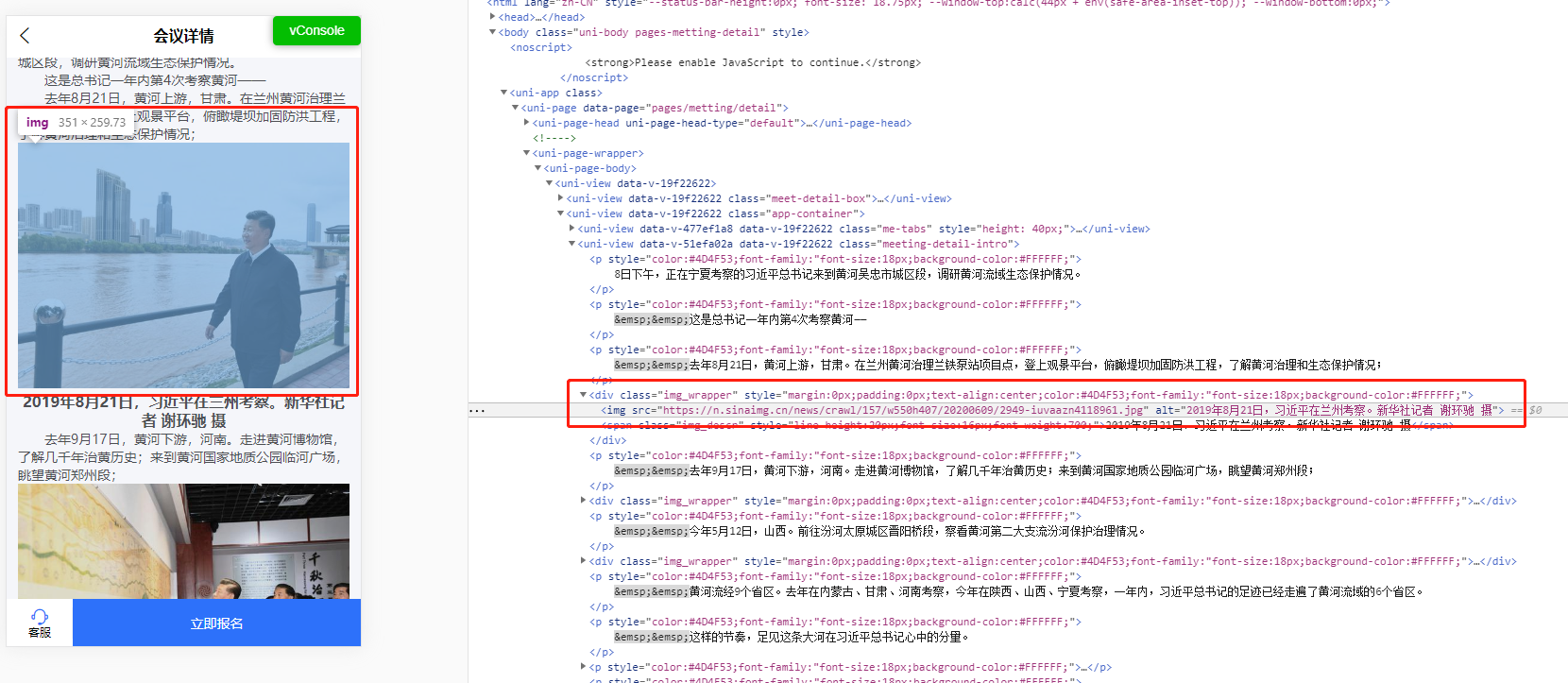Expand the me-tabs uni-view node
The image size is (1568, 683).
coord(571,229)
